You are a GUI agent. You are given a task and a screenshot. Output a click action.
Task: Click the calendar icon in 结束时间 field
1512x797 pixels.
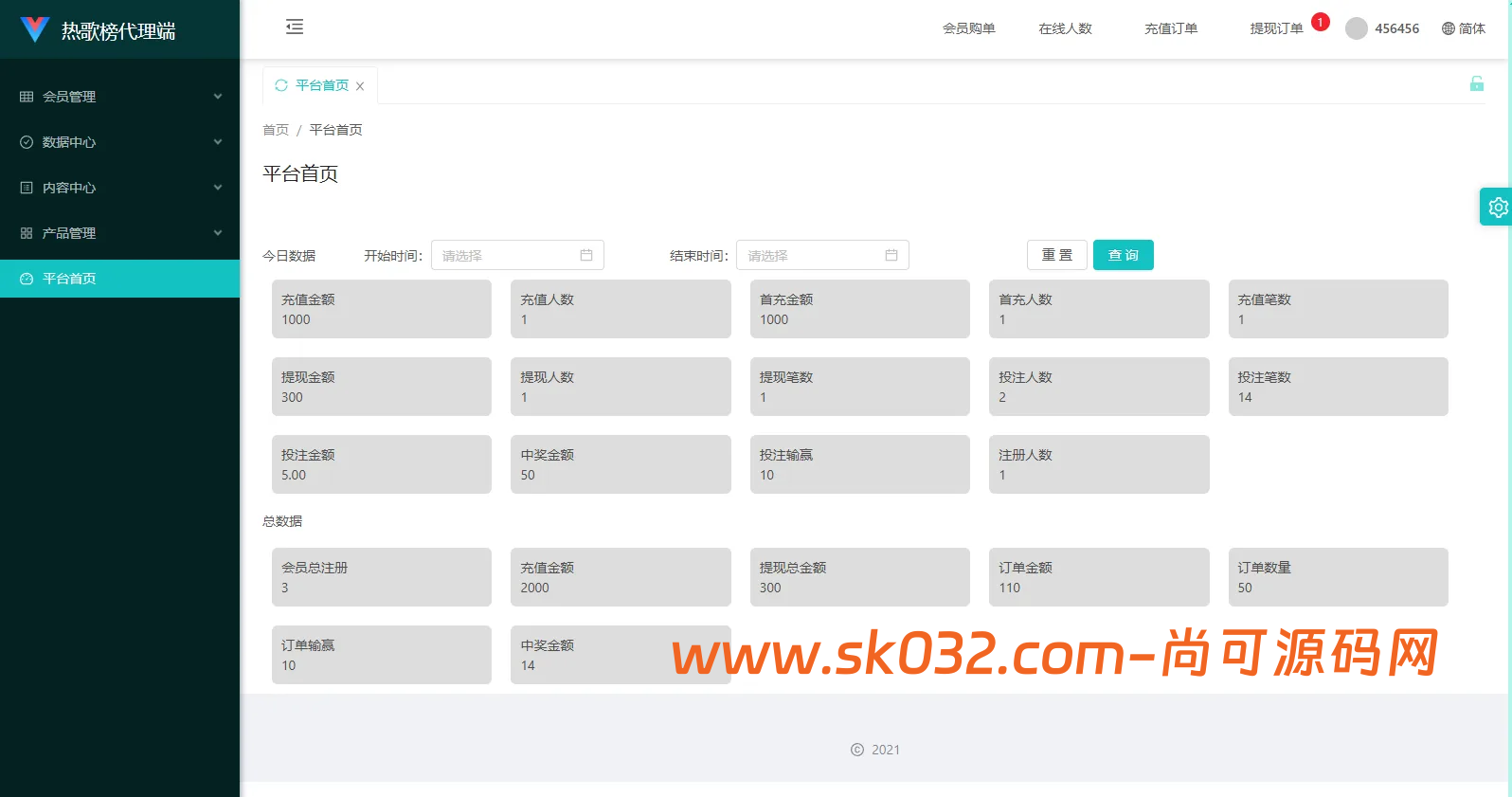tap(891, 255)
